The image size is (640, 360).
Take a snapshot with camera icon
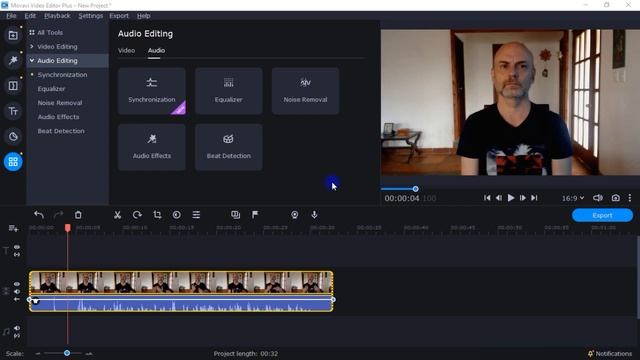click(x=616, y=198)
